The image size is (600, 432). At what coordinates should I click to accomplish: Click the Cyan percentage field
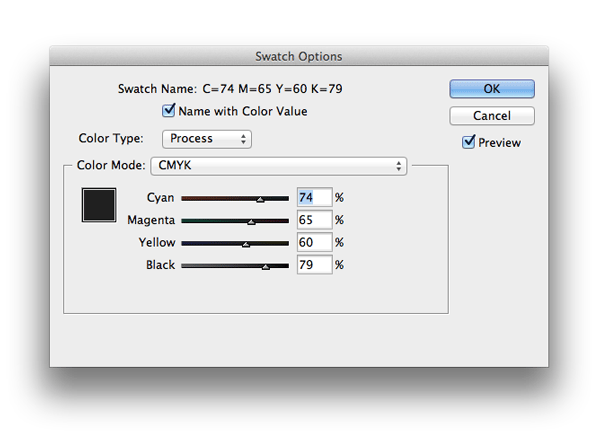tap(314, 198)
